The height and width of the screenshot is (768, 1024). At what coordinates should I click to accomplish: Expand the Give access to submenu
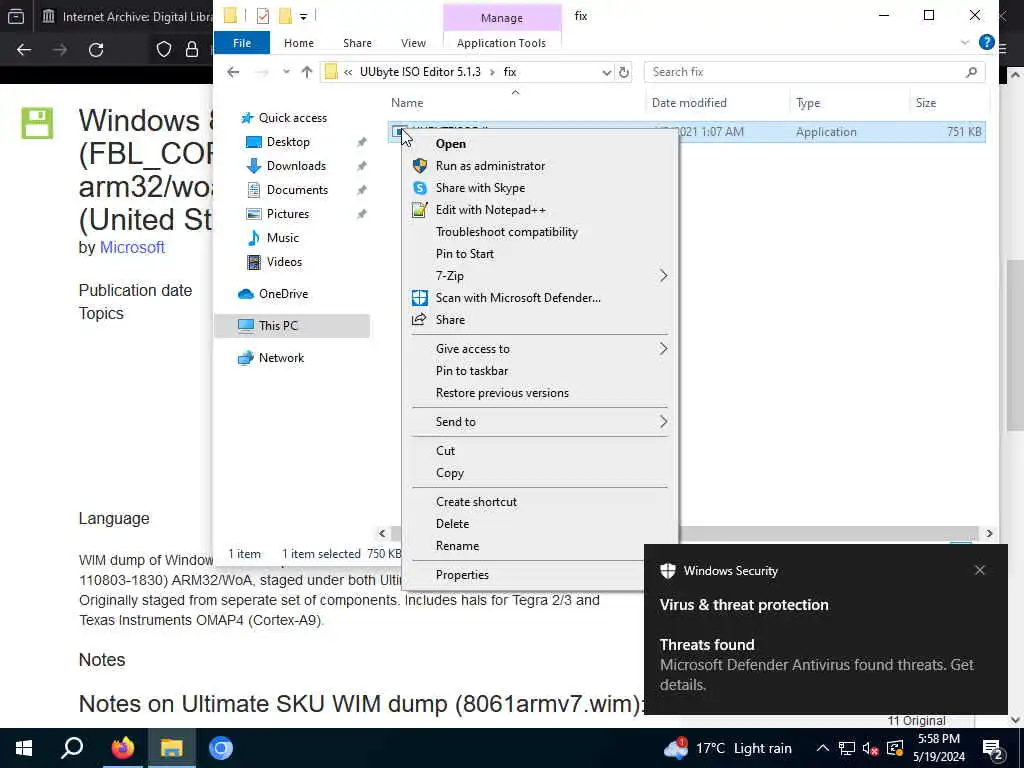(539, 349)
